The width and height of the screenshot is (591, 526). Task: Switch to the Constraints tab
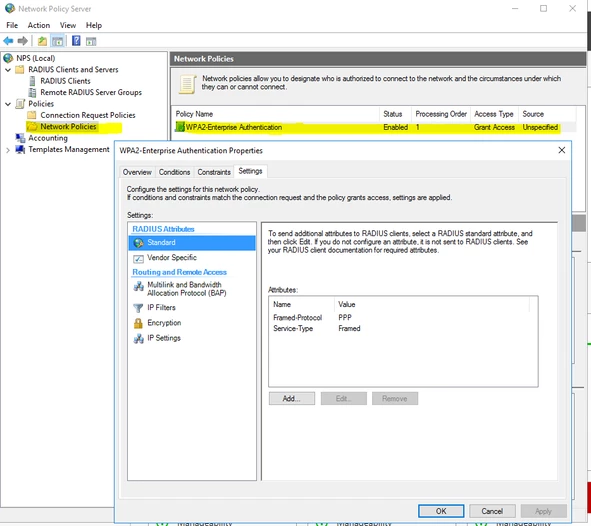pos(214,172)
